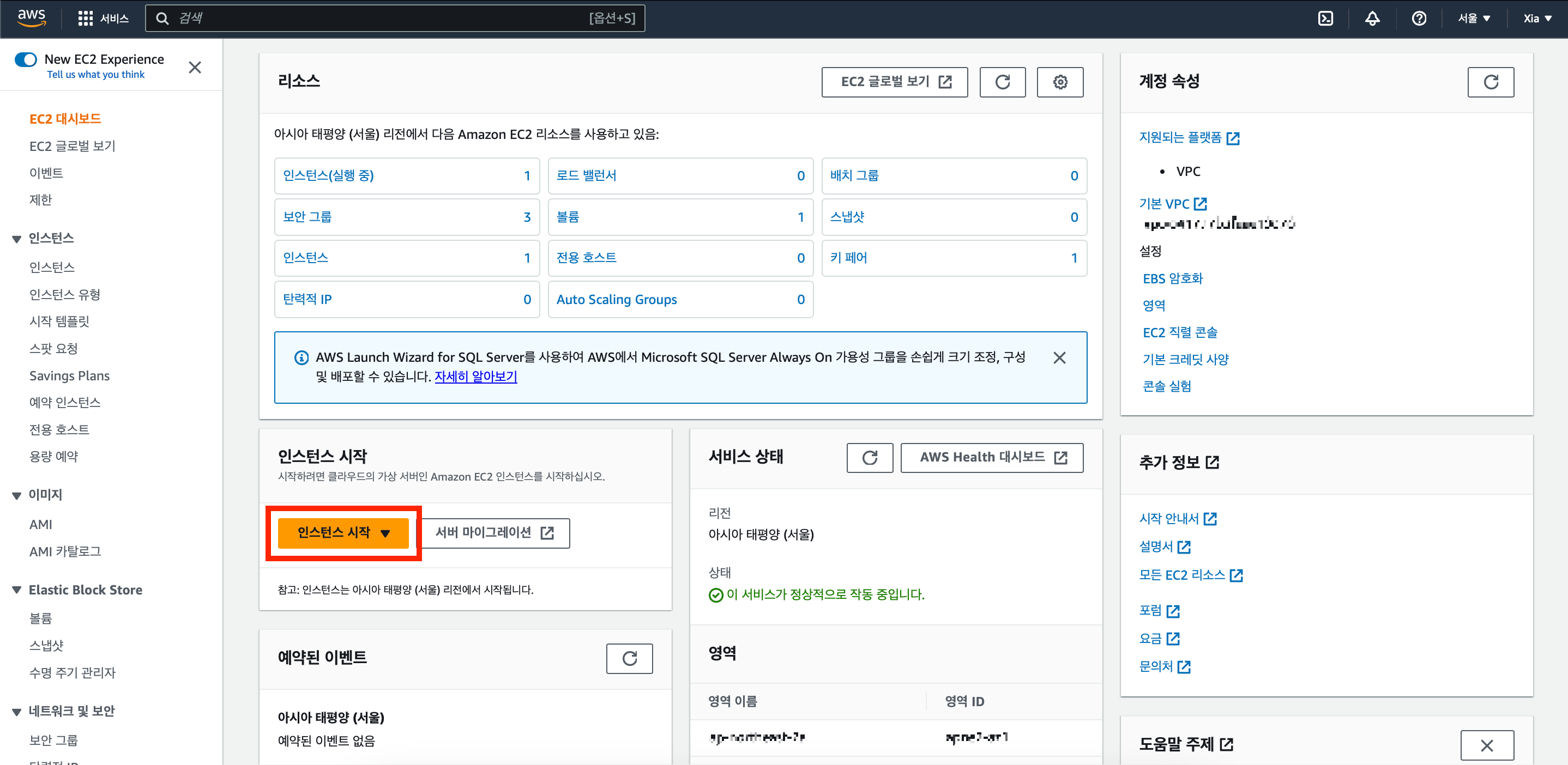Viewport: 1568px width, 765px height.
Task: Open the 스냅샷 resource tile
Action: pyautogui.click(x=954, y=217)
